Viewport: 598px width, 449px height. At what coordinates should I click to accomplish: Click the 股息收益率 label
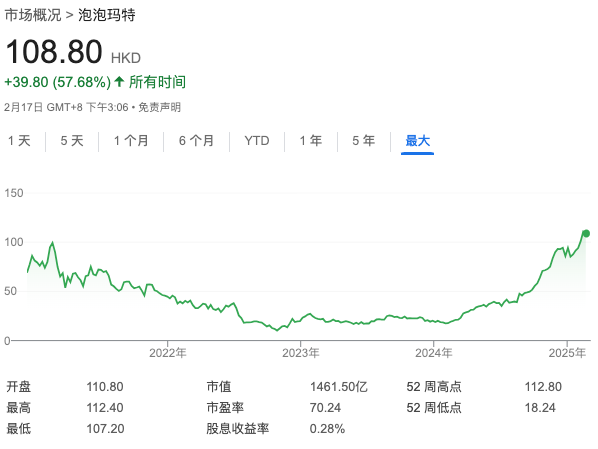[x=238, y=429]
